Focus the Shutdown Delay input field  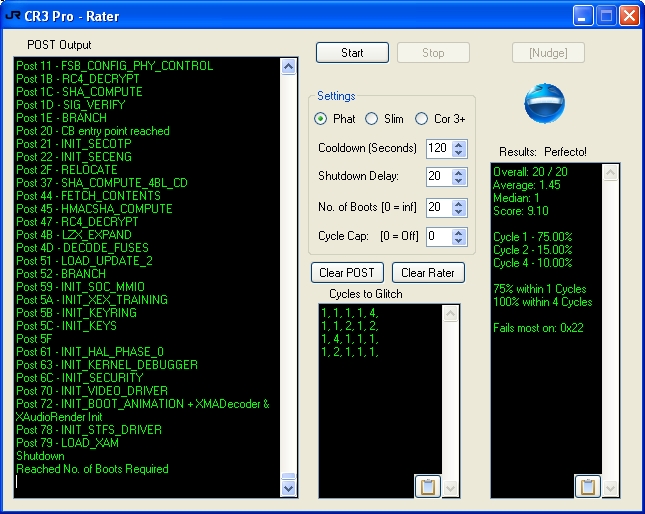tap(439, 177)
